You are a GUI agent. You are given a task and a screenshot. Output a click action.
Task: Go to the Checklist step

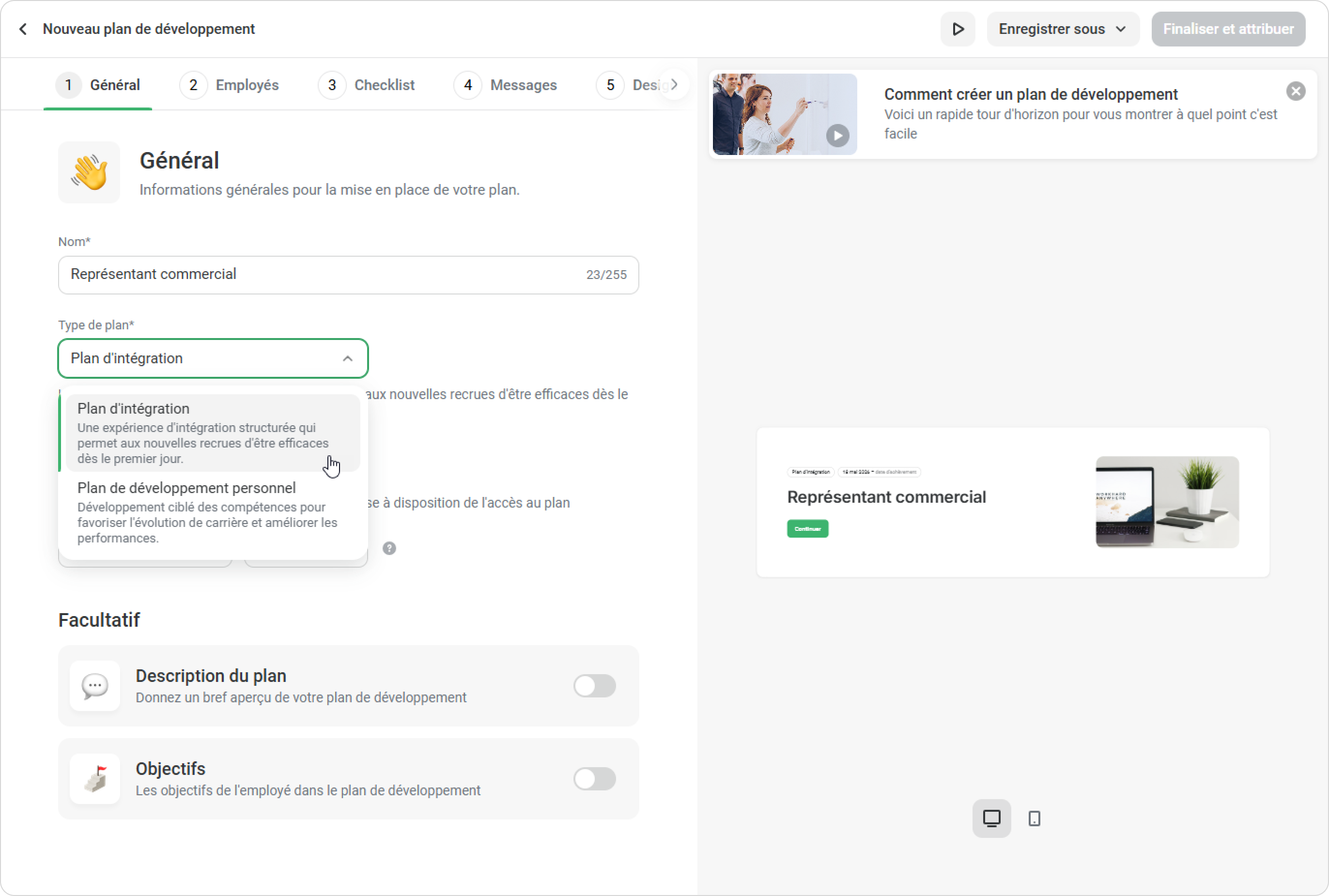366,85
